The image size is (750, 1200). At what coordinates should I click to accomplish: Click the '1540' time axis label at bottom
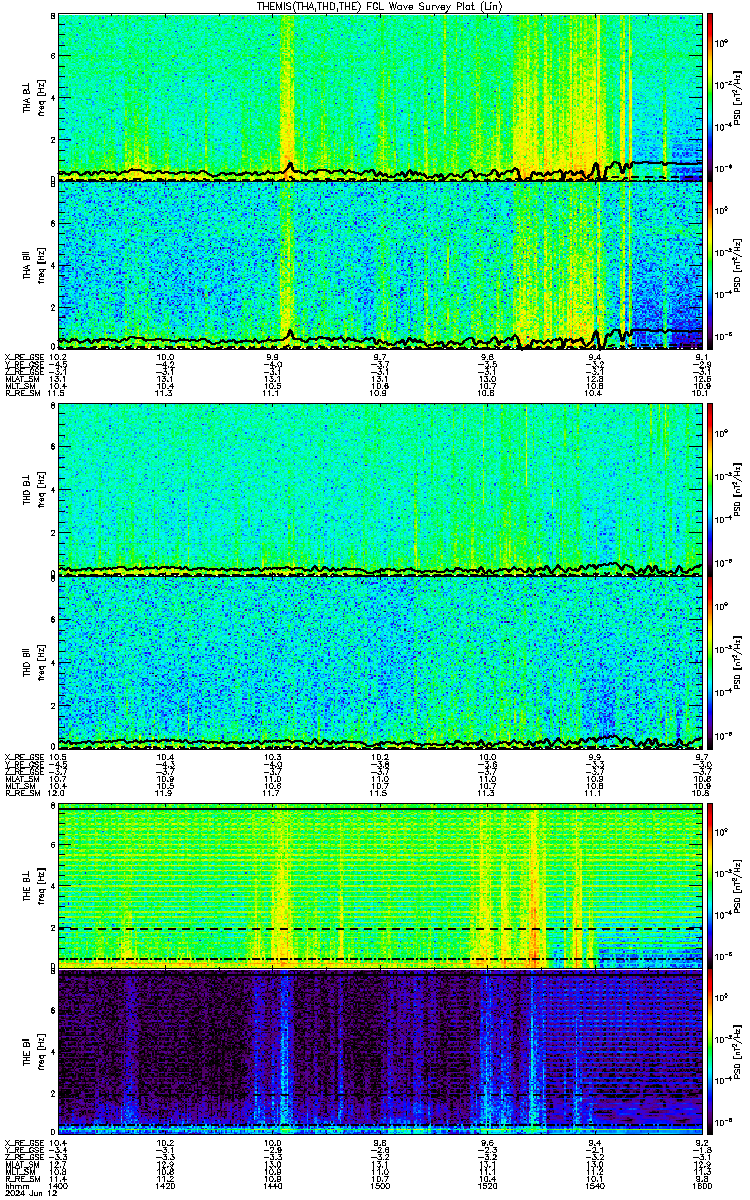click(x=594, y=1186)
